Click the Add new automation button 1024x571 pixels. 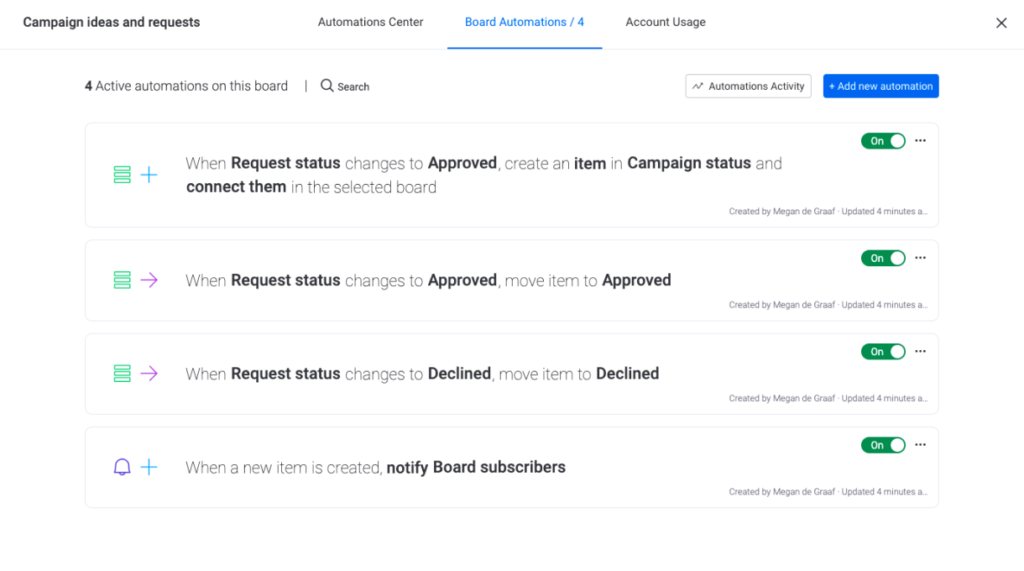click(880, 86)
